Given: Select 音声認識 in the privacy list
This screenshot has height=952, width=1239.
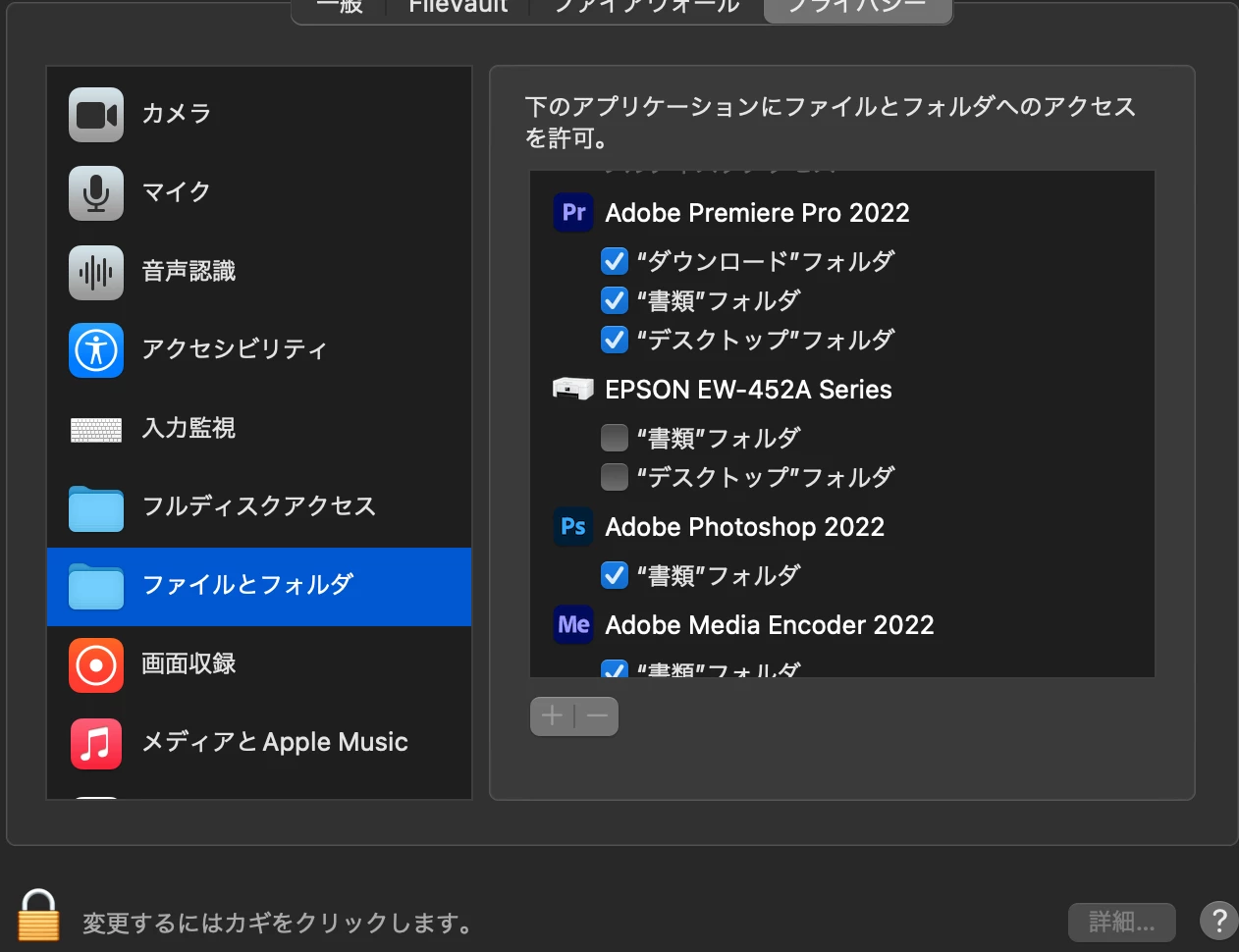Looking at the screenshot, I should pos(259,272).
